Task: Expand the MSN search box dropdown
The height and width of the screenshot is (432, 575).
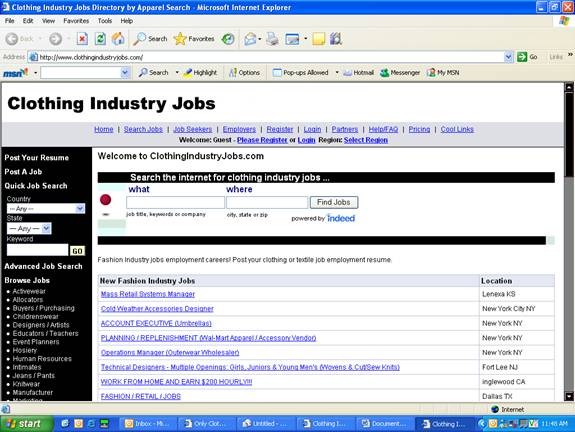Action: point(125,73)
